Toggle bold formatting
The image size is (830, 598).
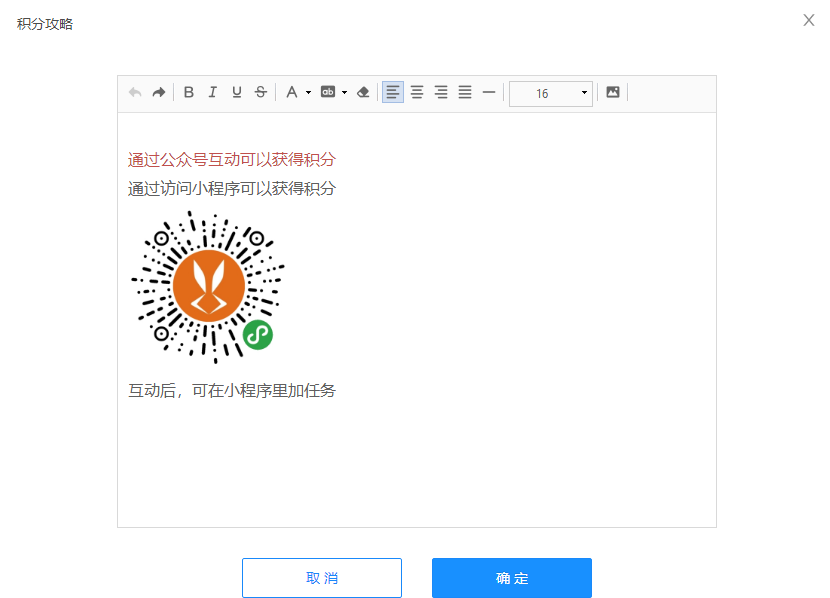point(188,93)
